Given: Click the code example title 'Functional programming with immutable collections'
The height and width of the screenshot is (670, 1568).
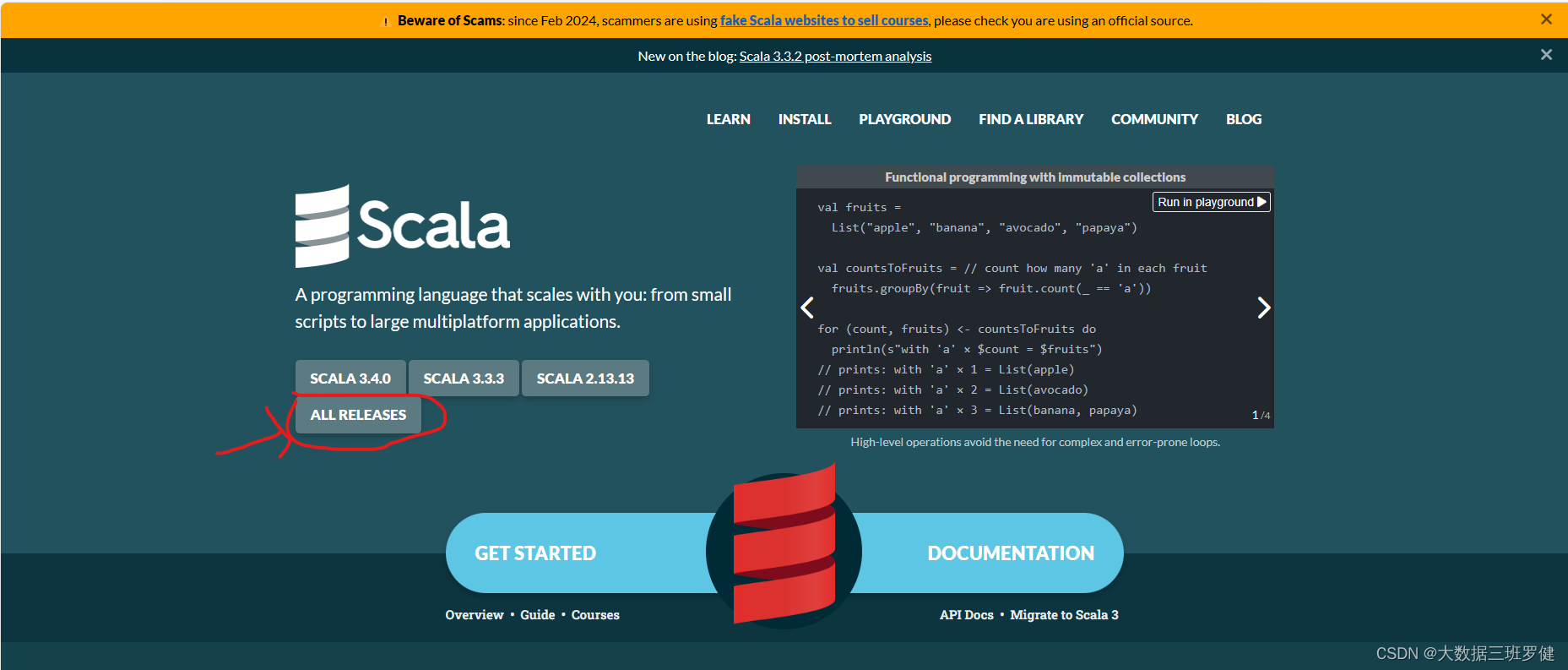Looking at the screenshot, I should [x=1035, y=177].
